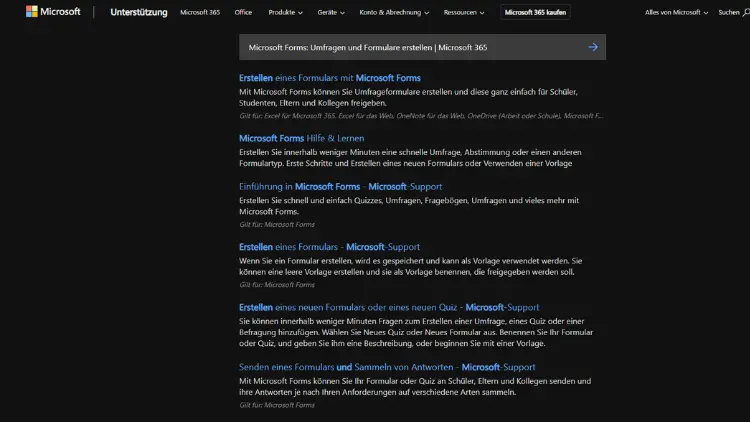Screen dimensions: 750x422
Task: Open Einführung in Microsoft Forms result
Action: 341,187
